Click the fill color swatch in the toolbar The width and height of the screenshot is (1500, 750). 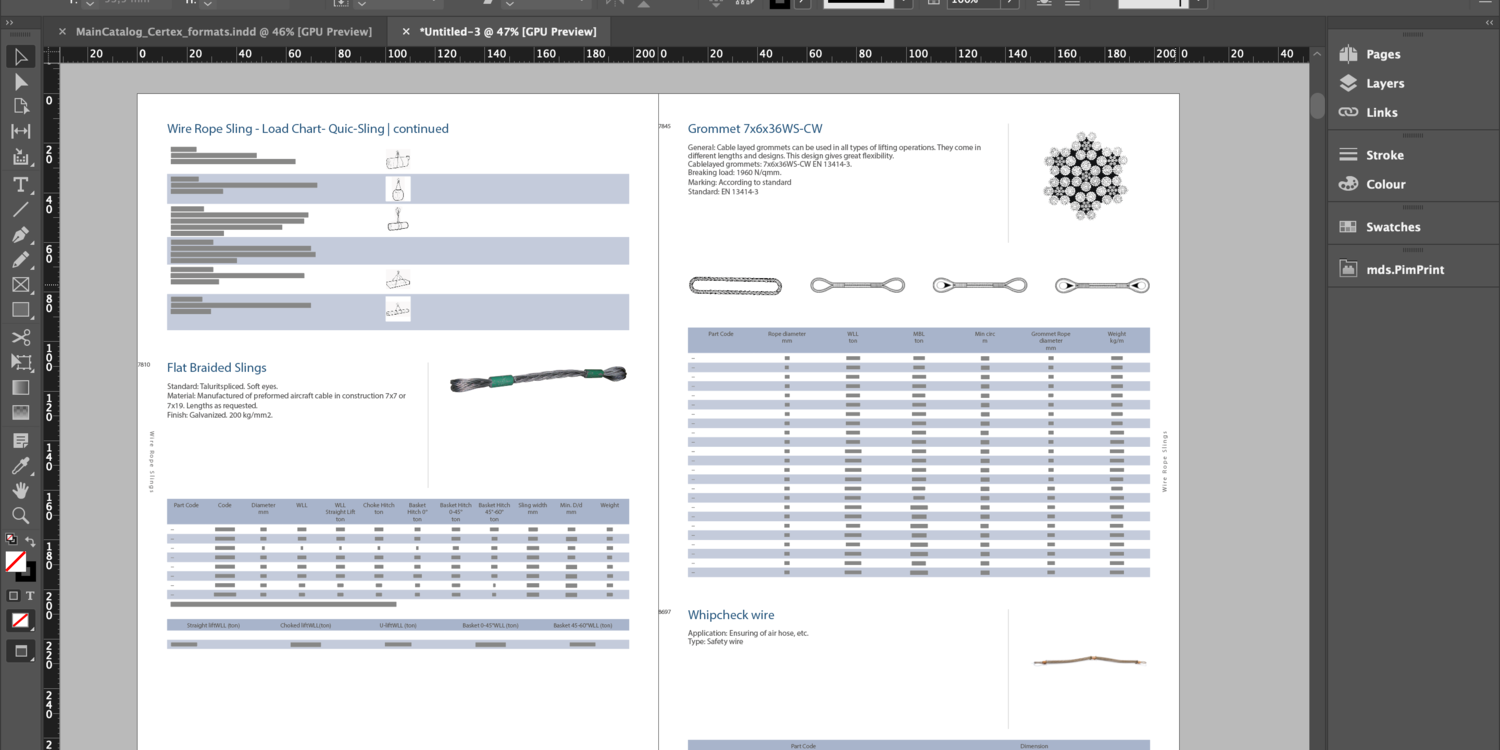pos(15,562)
